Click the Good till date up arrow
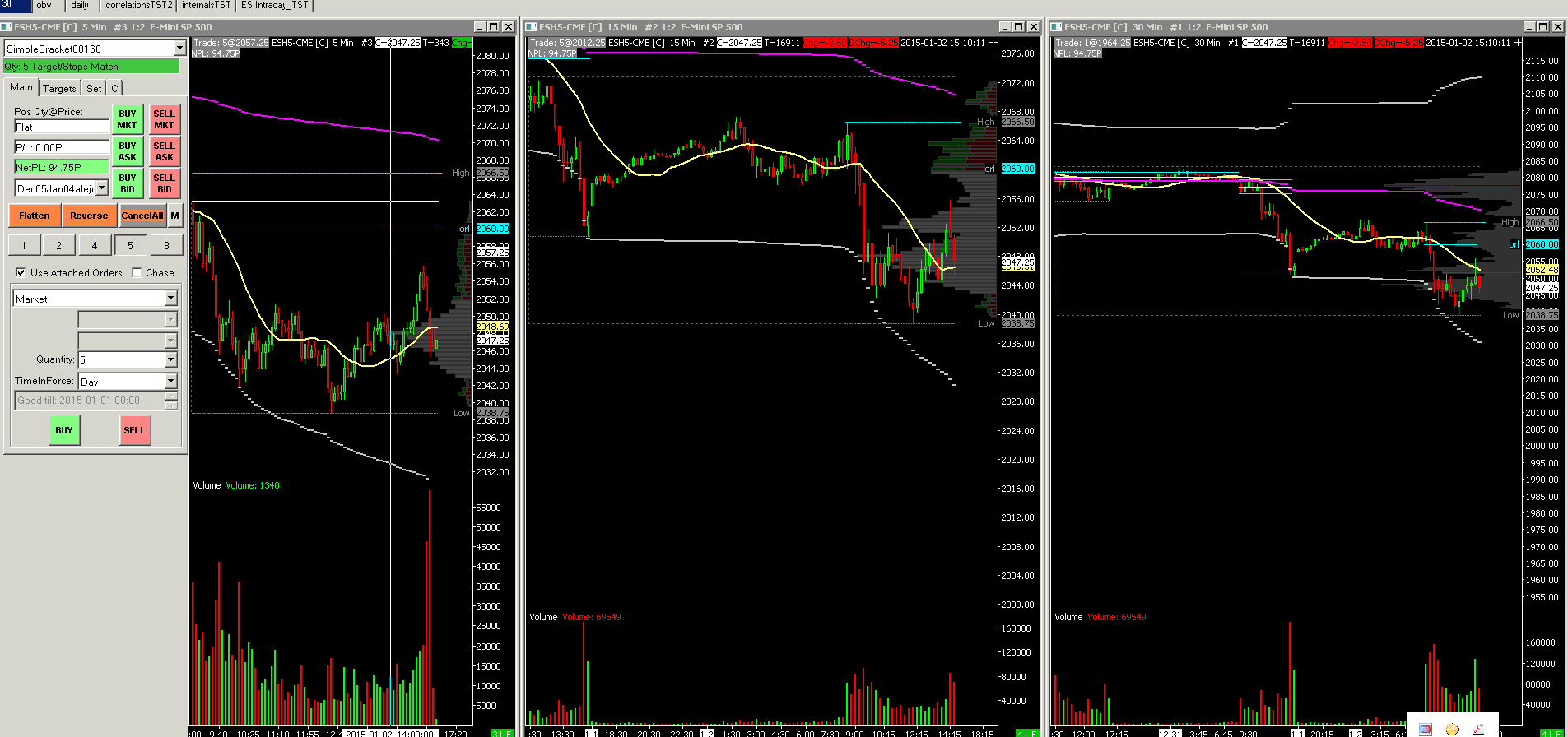 pyautogui.click(x=171, y=396)
